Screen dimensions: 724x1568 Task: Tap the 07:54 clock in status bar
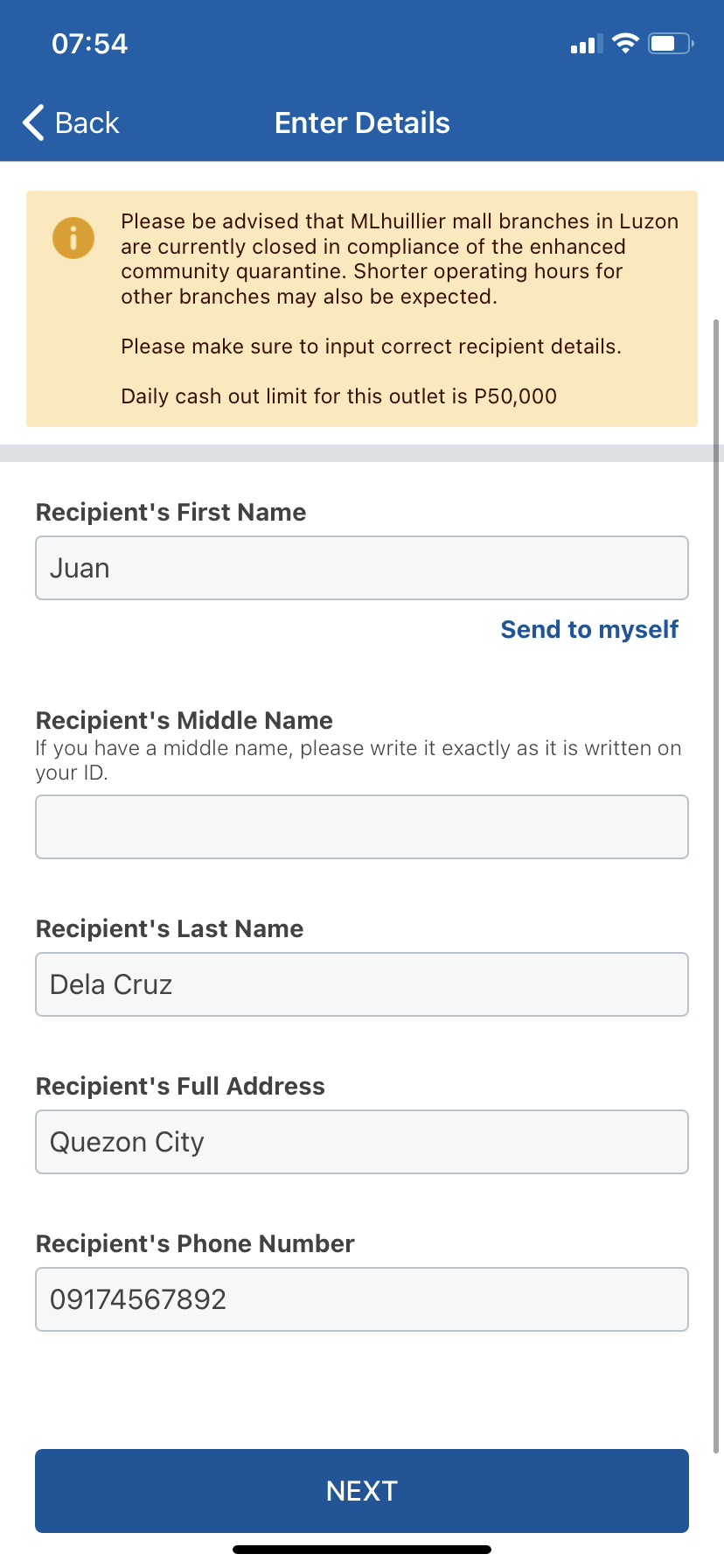[x=89, y=44]
